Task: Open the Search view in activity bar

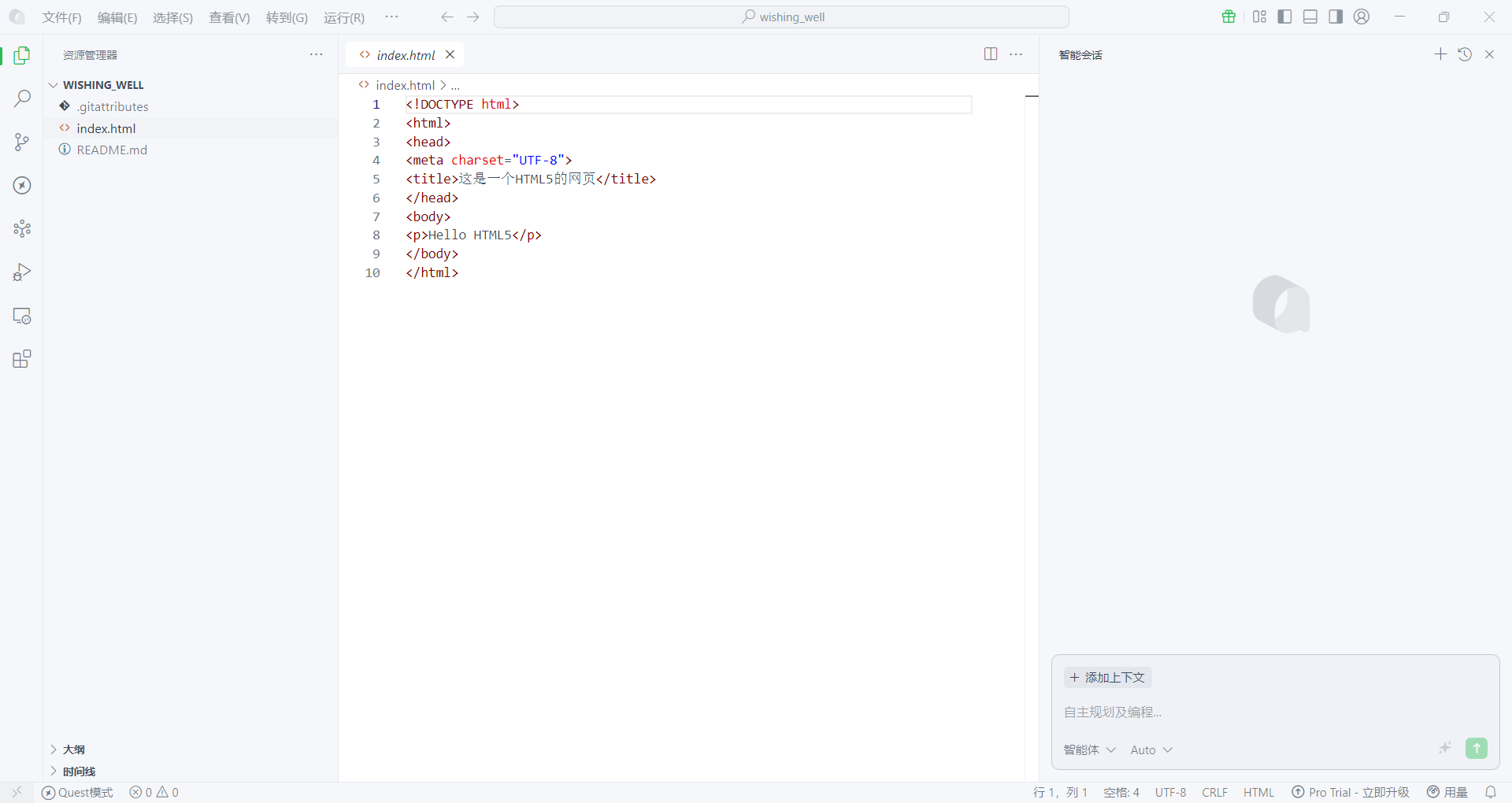Action: coord(22,98)
